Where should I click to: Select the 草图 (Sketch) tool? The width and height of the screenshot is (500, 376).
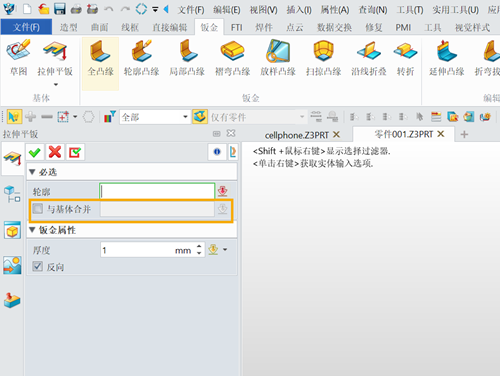click(18, 58)
